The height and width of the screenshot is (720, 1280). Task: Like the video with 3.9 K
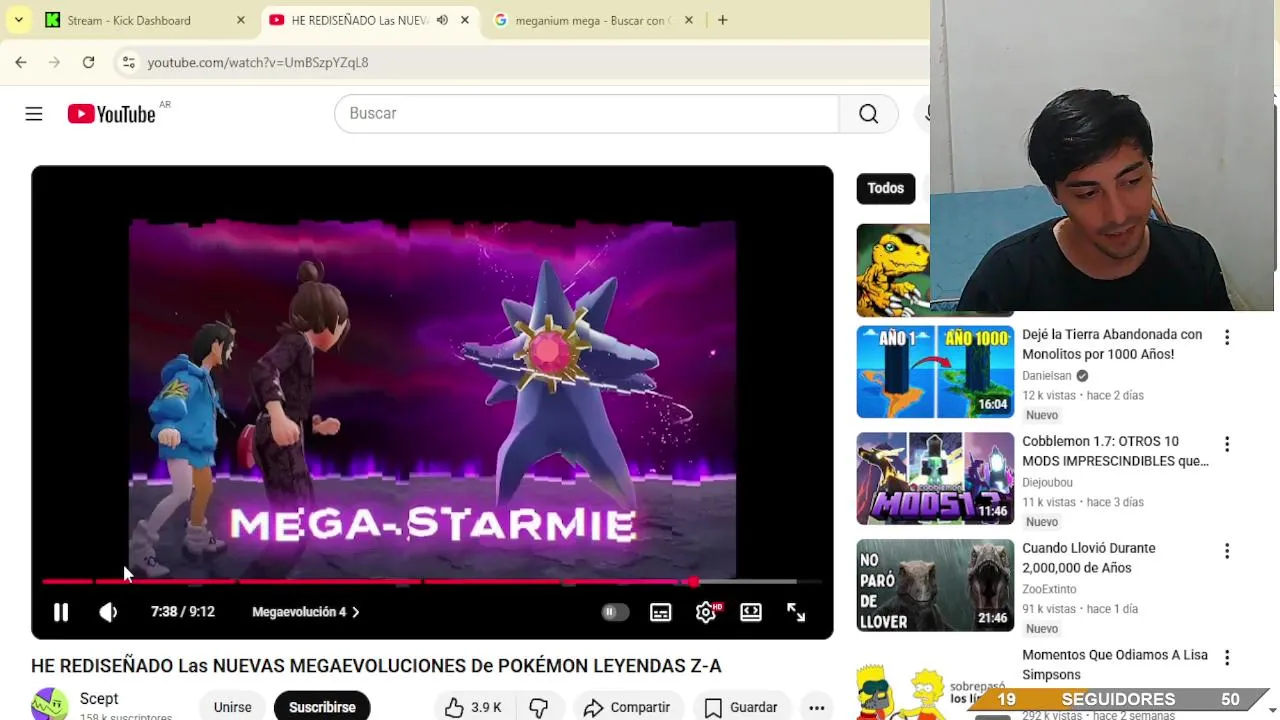coord(474,707)
